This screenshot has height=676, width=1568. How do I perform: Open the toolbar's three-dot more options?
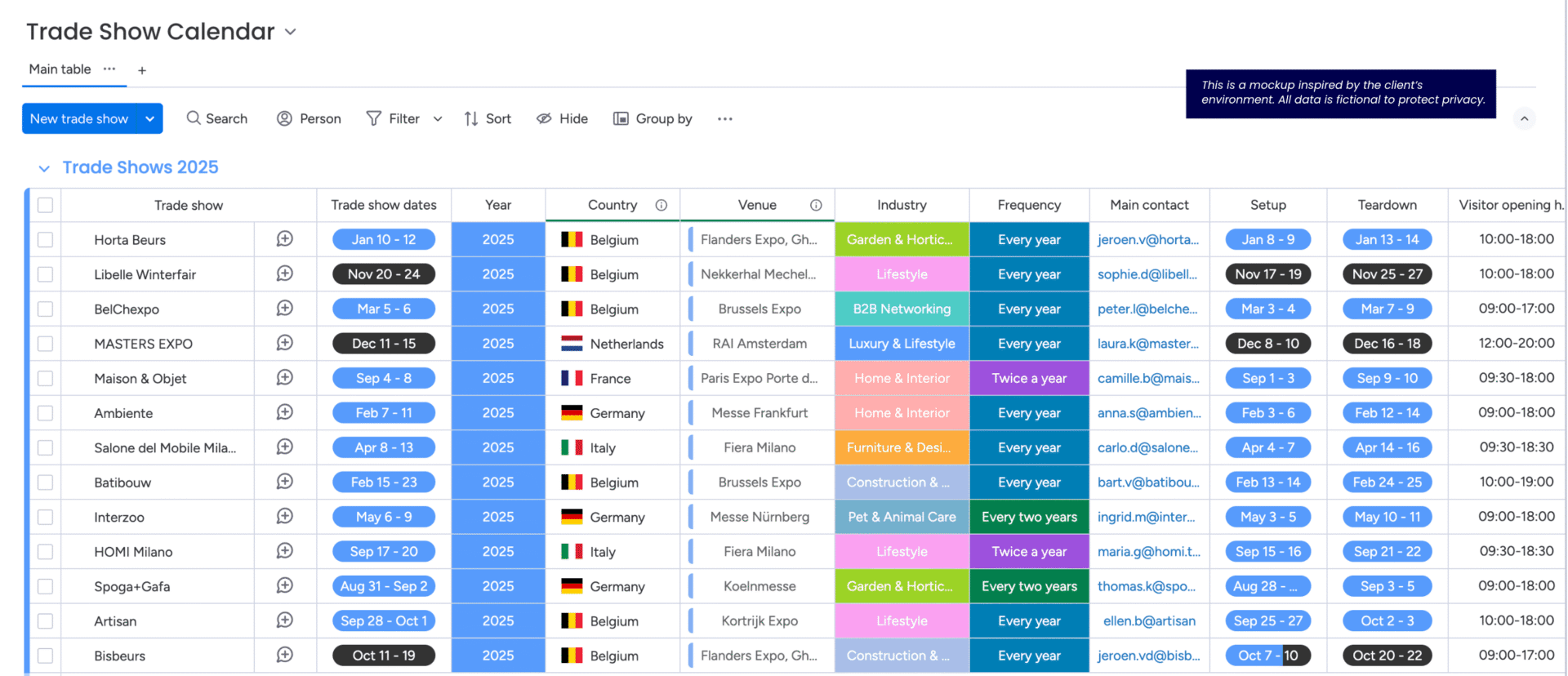point(724,118)
